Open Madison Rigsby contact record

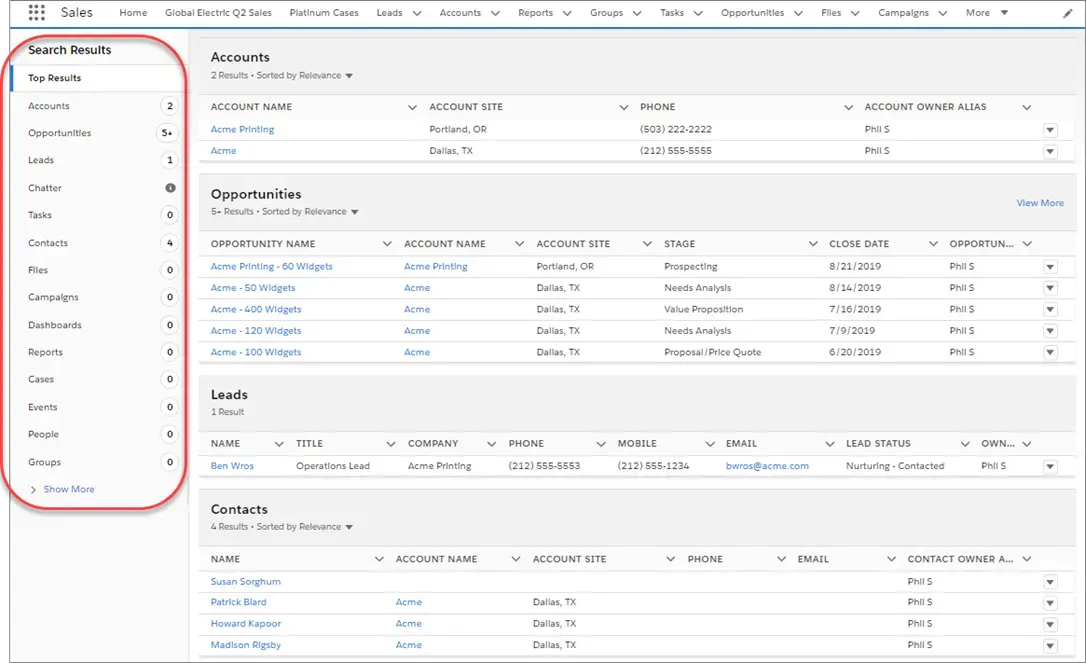point(246,645)
